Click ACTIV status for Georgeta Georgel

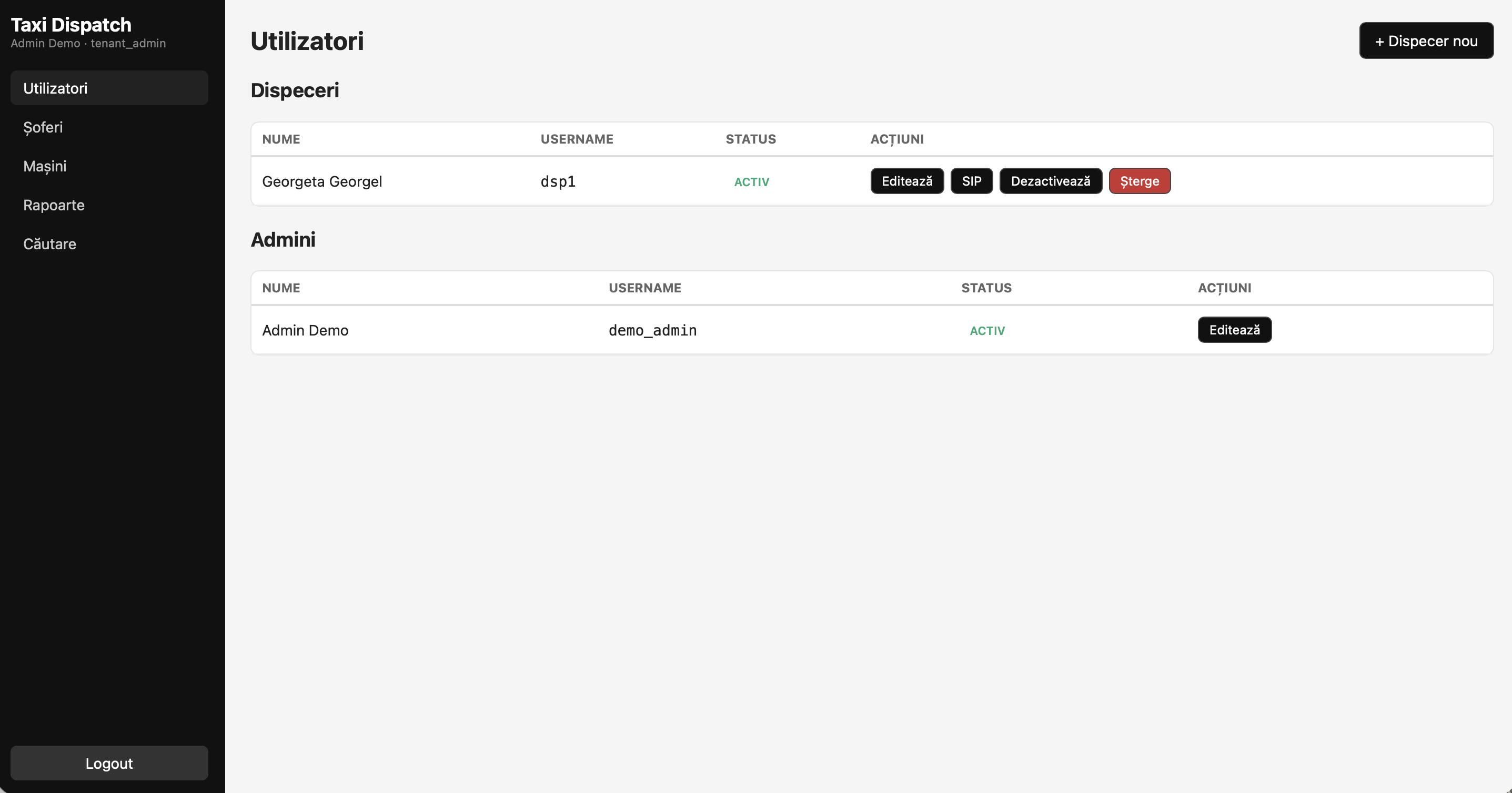click(x=751, y=182)
